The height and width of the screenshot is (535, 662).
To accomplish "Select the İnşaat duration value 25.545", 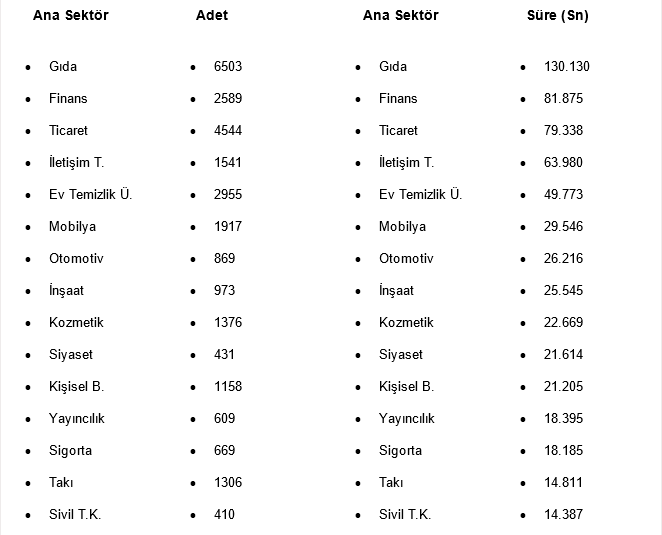I will point(563,291).
